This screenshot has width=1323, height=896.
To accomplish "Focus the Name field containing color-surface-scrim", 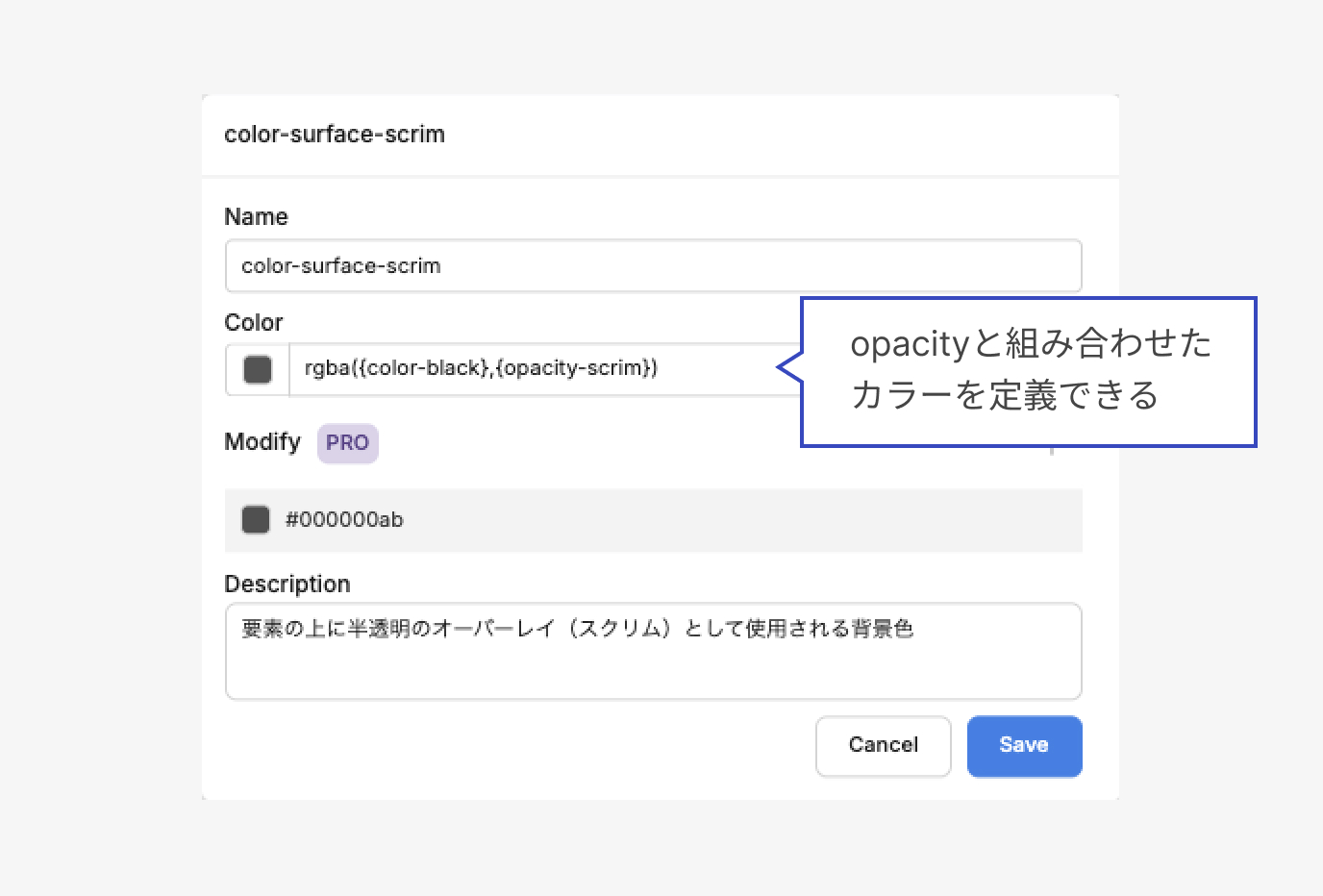I will [653, 266].
